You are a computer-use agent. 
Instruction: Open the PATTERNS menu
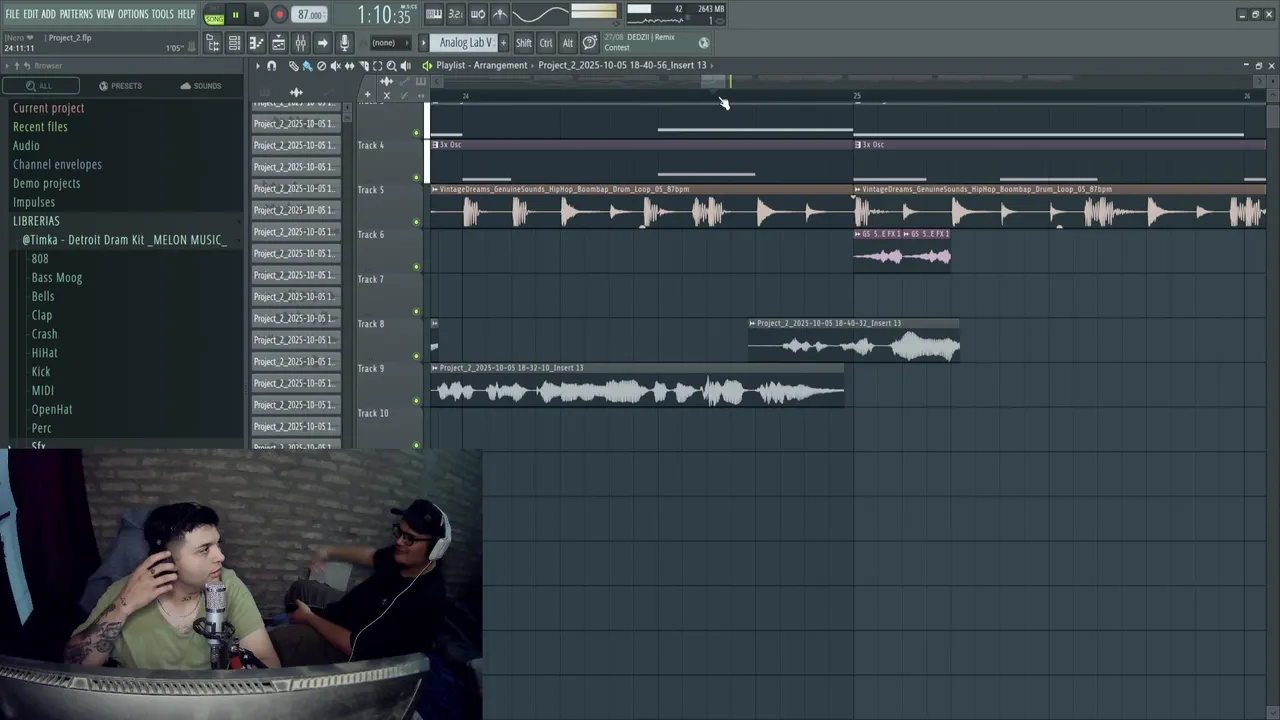[76, 14]
